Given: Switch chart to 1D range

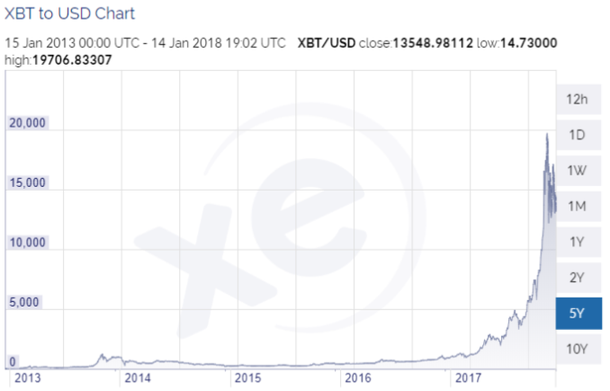Looking at the screenshot, I should click(x=578, y=135).
